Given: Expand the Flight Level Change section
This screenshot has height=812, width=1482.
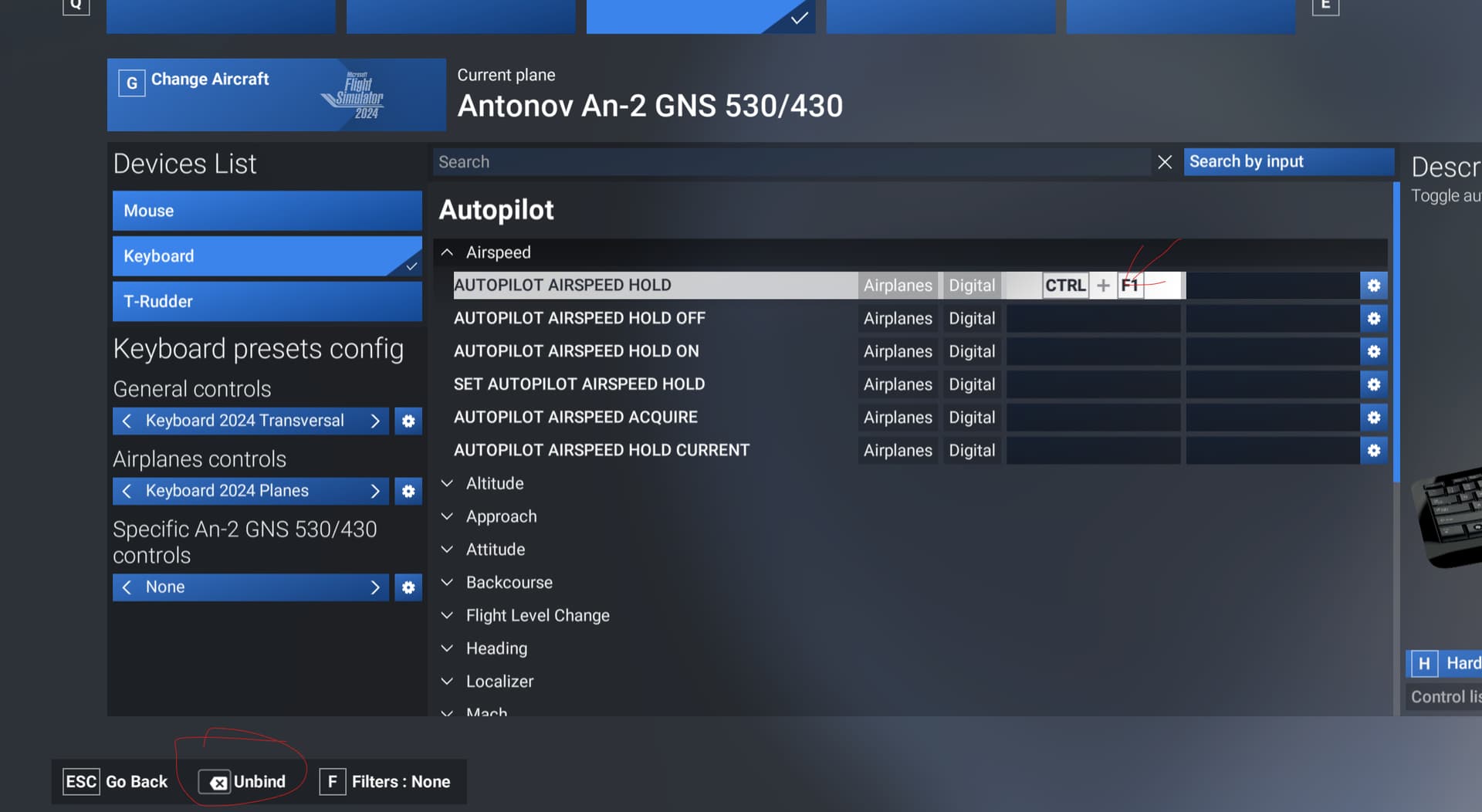Looking at the screenshot, I should click(448, 615).
